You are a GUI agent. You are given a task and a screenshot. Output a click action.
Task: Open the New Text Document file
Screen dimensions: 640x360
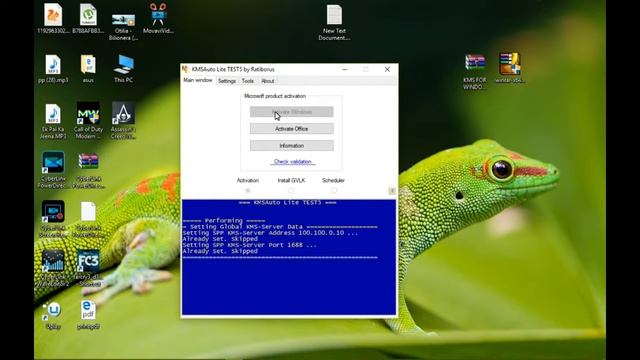click(x=334, y=15)
